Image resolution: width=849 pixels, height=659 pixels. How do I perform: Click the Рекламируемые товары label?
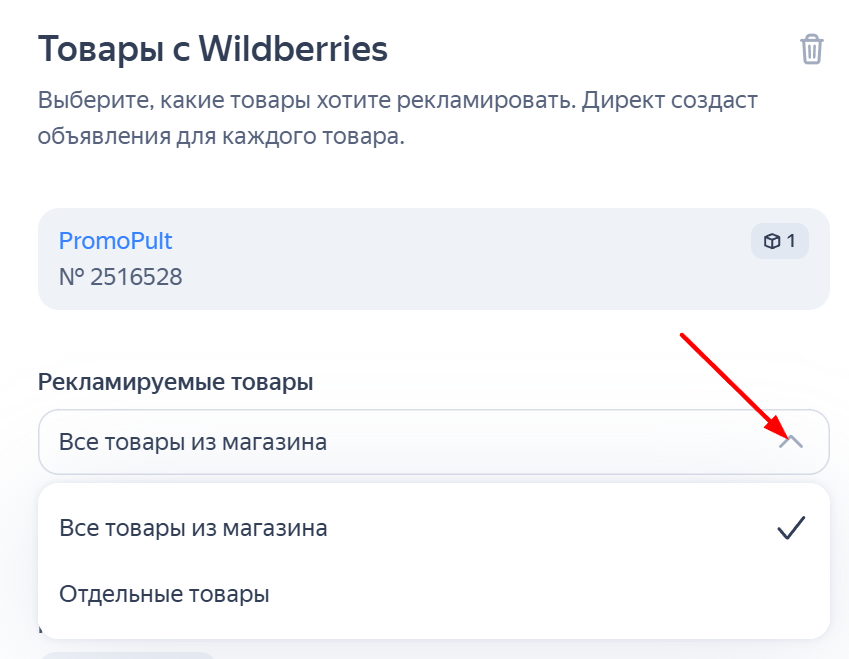tap(175, 382)
